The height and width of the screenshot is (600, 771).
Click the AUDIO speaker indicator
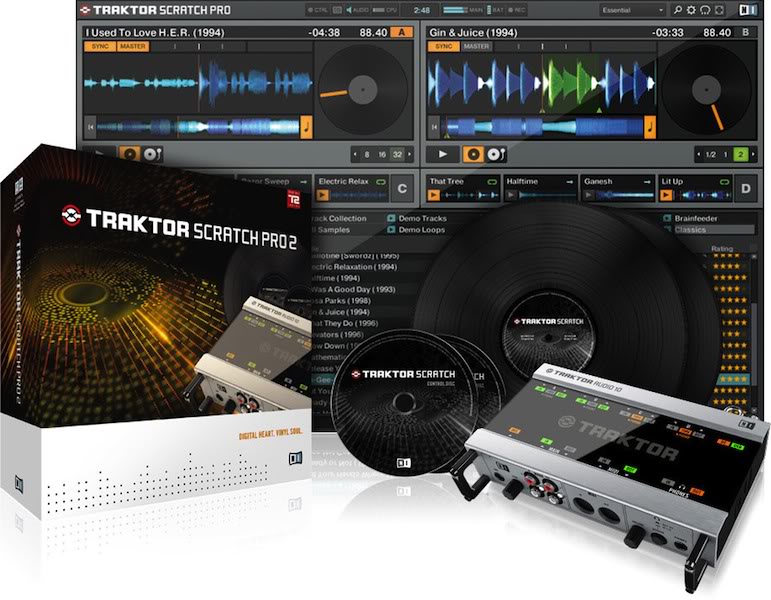[x=357, y=10]
